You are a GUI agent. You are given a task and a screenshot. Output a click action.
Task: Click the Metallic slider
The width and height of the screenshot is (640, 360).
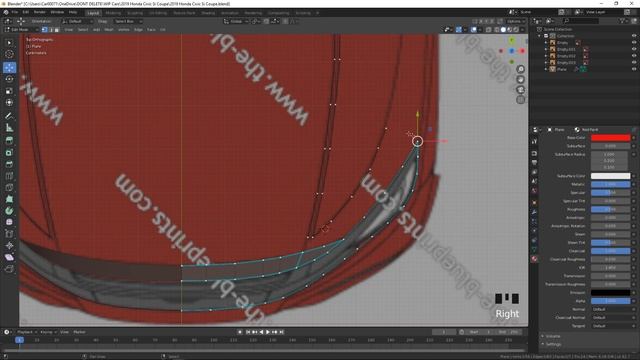click(611, 184)
